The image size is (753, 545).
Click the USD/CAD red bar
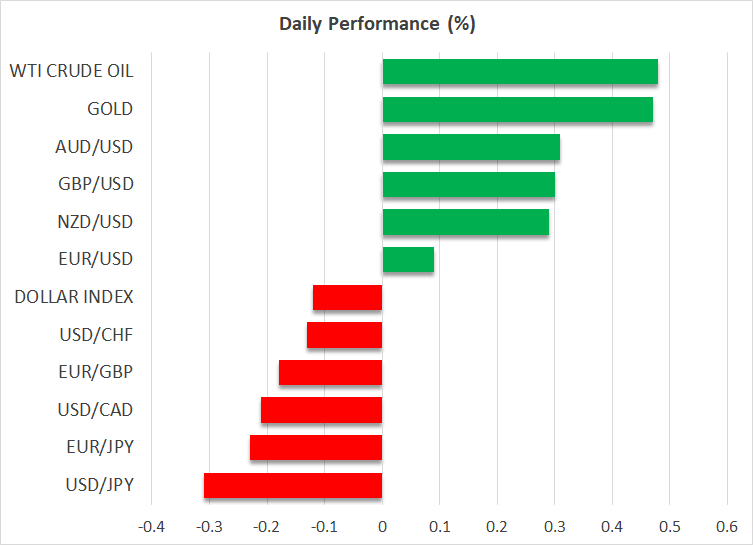tap(322, 410)
